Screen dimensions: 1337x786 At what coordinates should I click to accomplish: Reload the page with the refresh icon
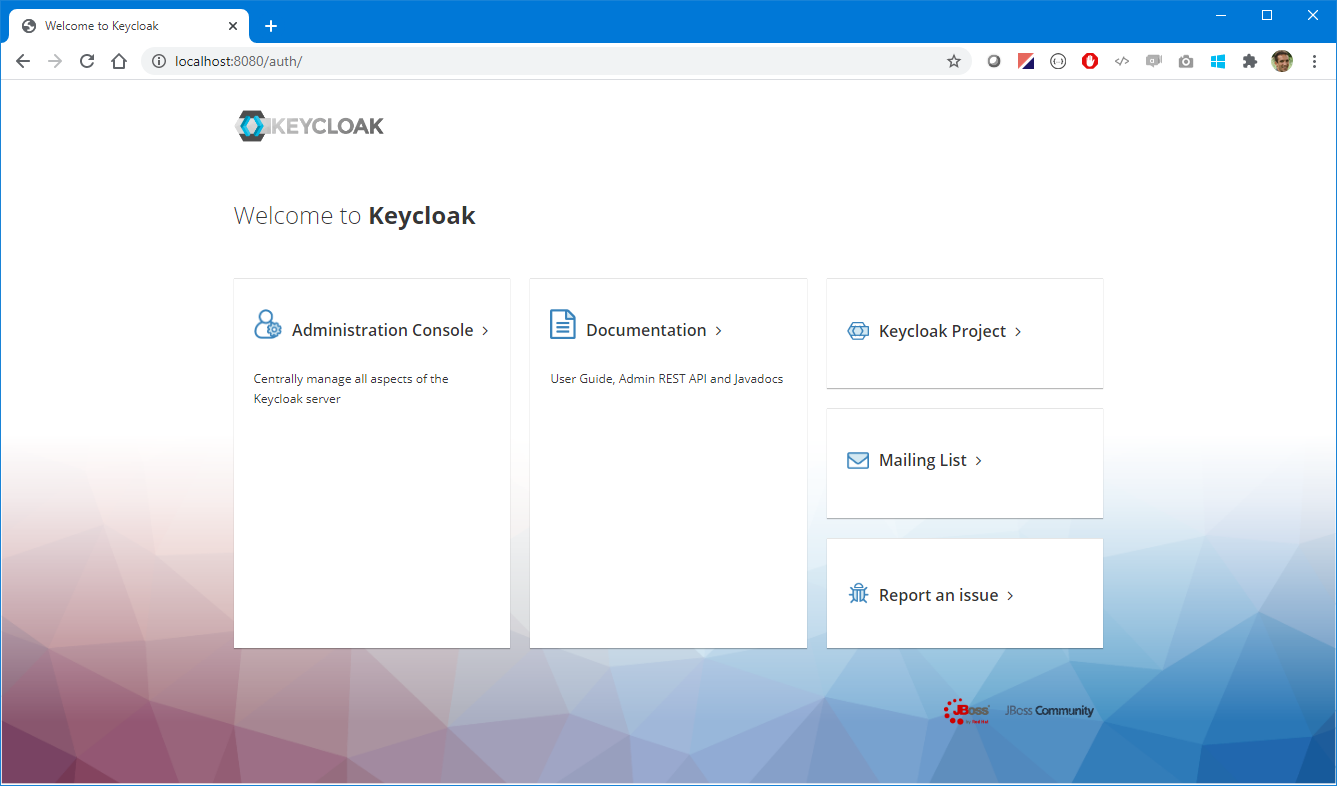[x=87, y=61]
